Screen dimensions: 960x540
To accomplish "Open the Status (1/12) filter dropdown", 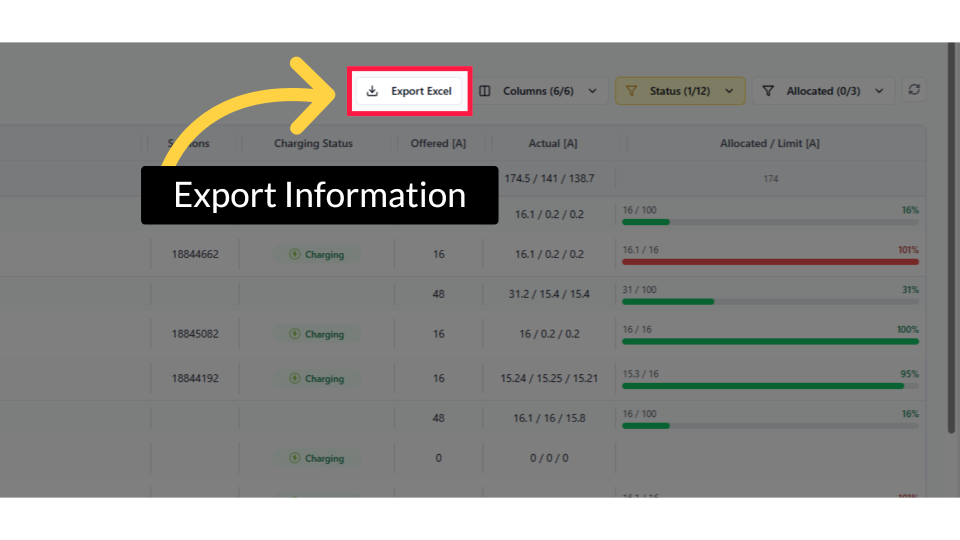I will click(x=680, y=91).
